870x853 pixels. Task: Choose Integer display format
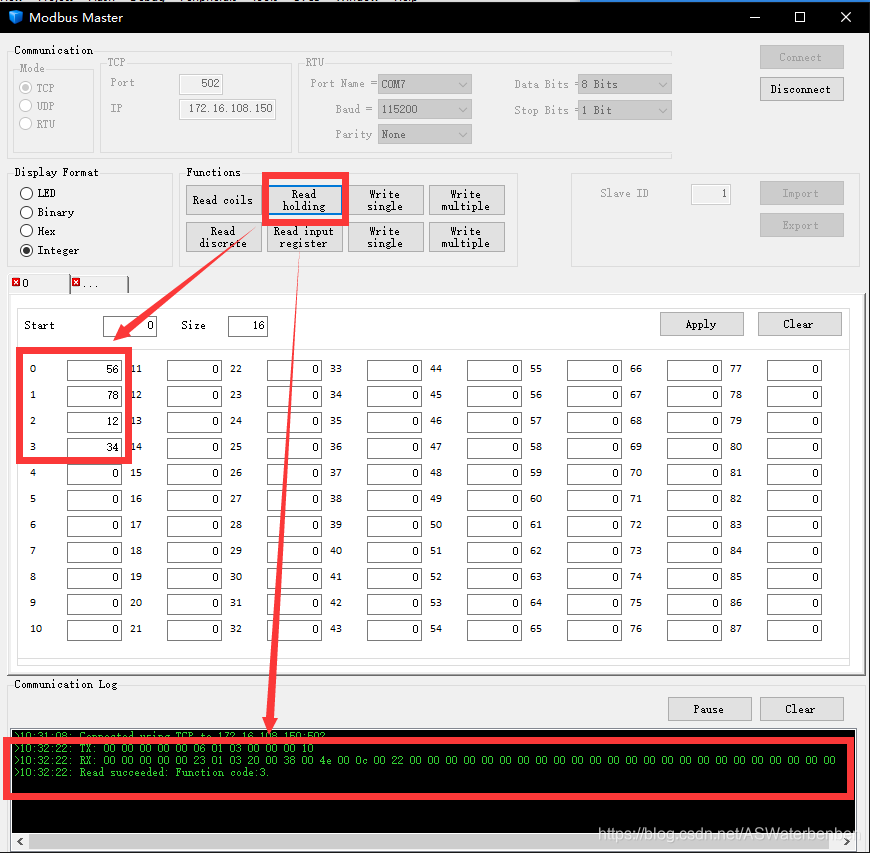pos(27,250)
